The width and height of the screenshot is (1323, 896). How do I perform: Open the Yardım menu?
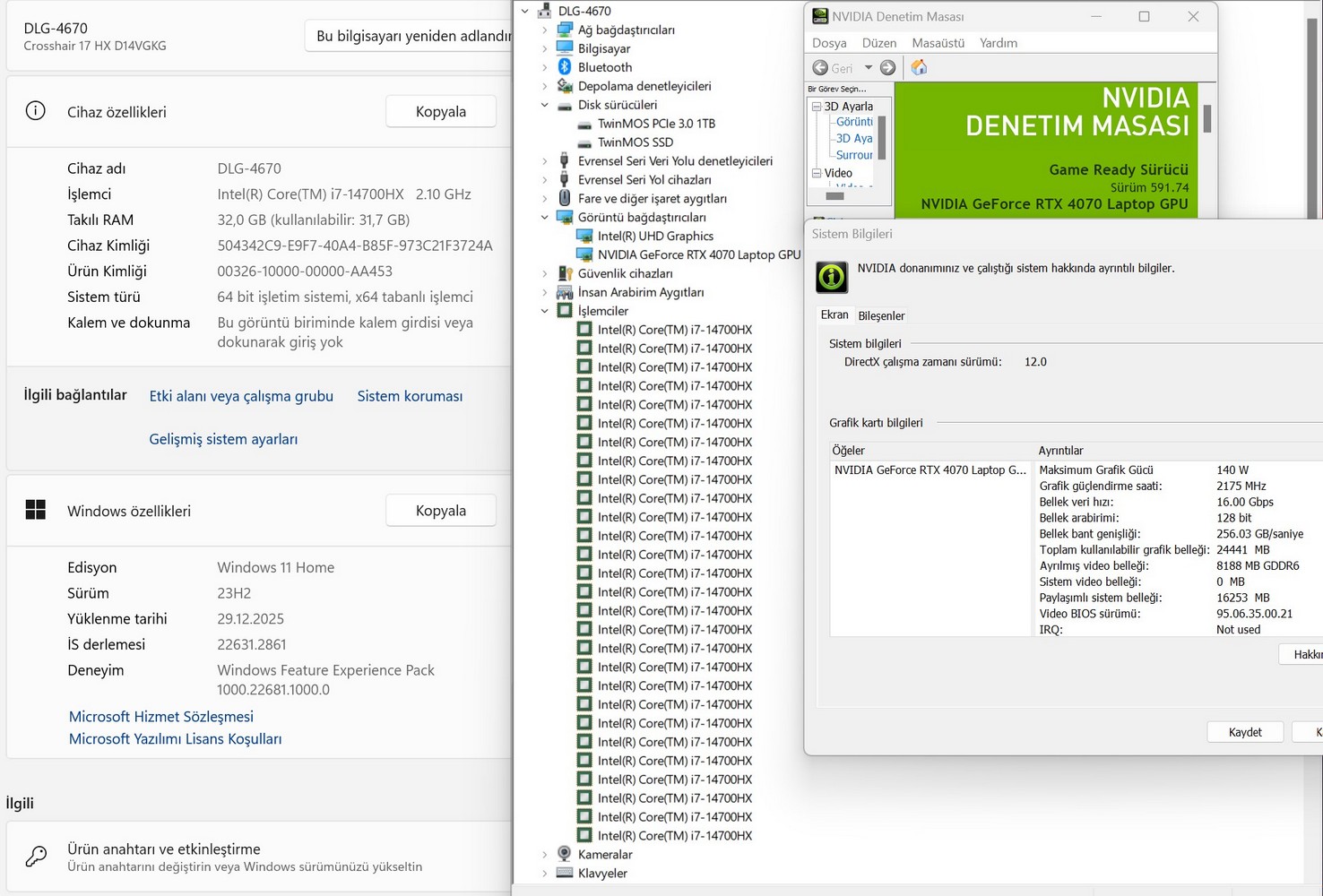[x=998, y=43]
